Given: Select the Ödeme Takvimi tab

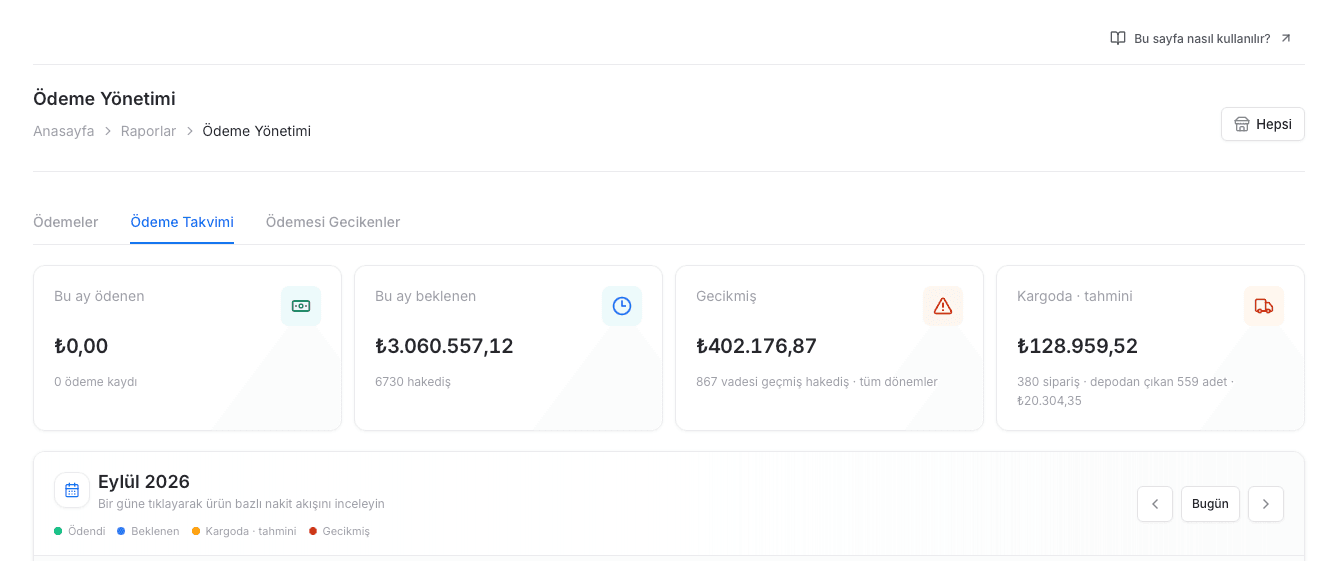Looking at the screenshot, I should (182, 222).
